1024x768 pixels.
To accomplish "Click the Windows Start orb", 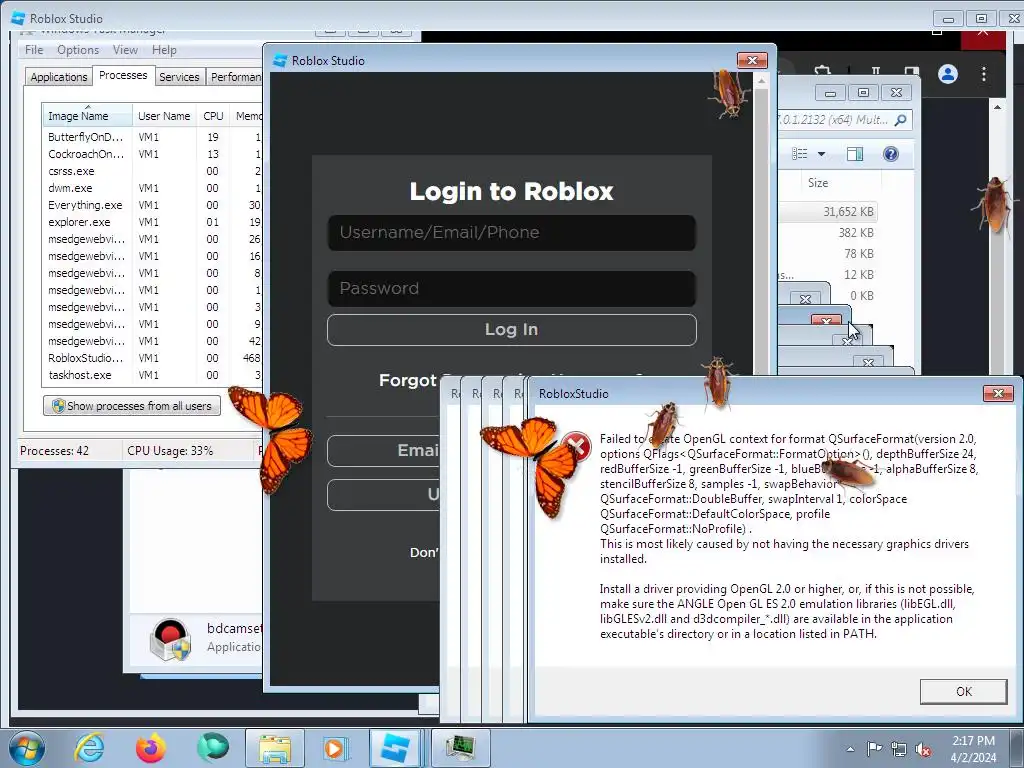I will 27,748.
